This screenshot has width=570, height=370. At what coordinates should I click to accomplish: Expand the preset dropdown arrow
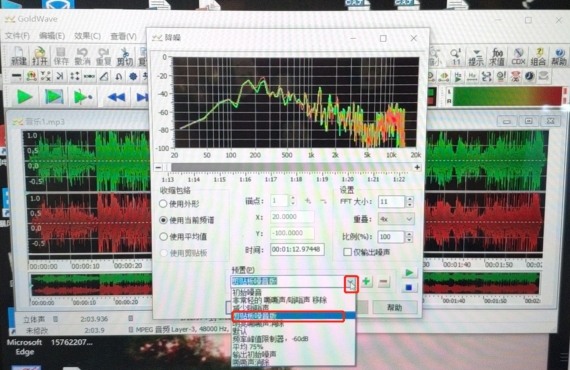click(x=351, y=283)
